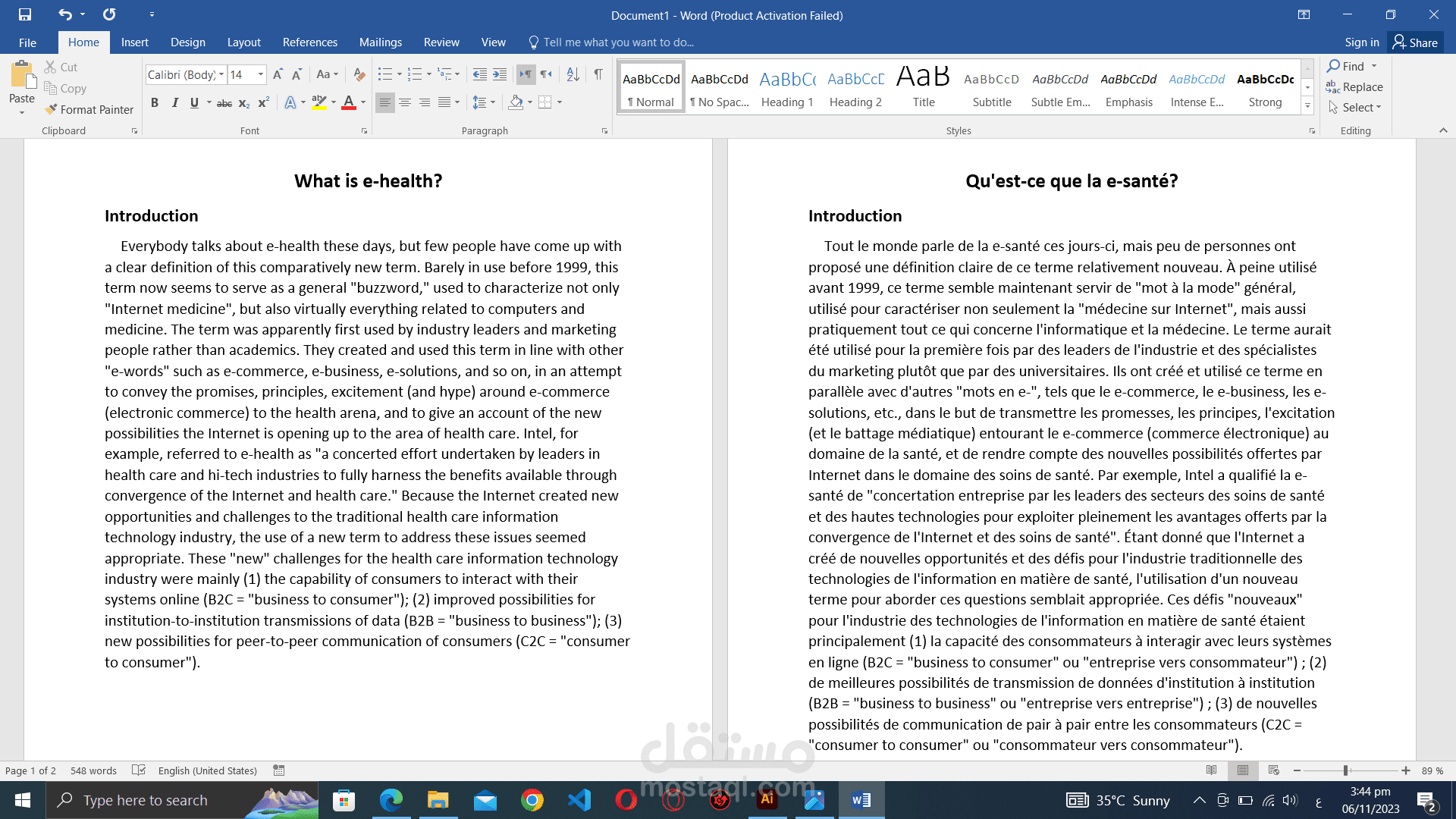This screenshot has width=1456, height=819.
Task: Toggle Show/Hide paragraph marks
Action: click(598, 74)
